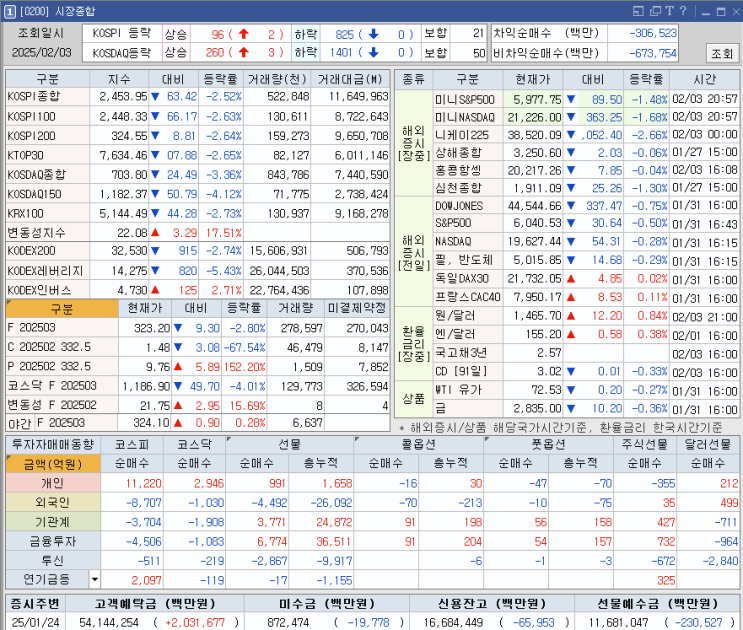
Task: Select the 국고채3년 row
Action: pos(586,353)
